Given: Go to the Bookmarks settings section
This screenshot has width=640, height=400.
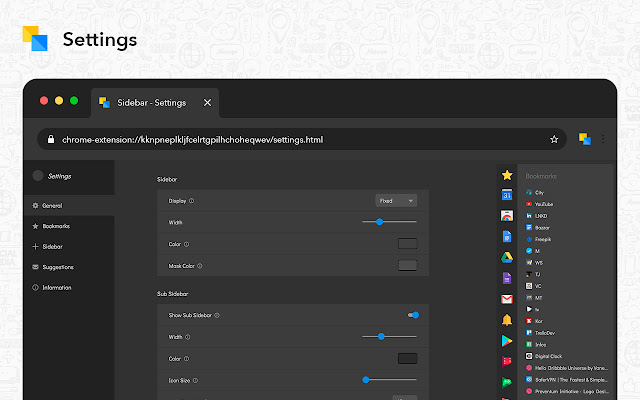Looking at the screenshot, I should click(55, 226).
